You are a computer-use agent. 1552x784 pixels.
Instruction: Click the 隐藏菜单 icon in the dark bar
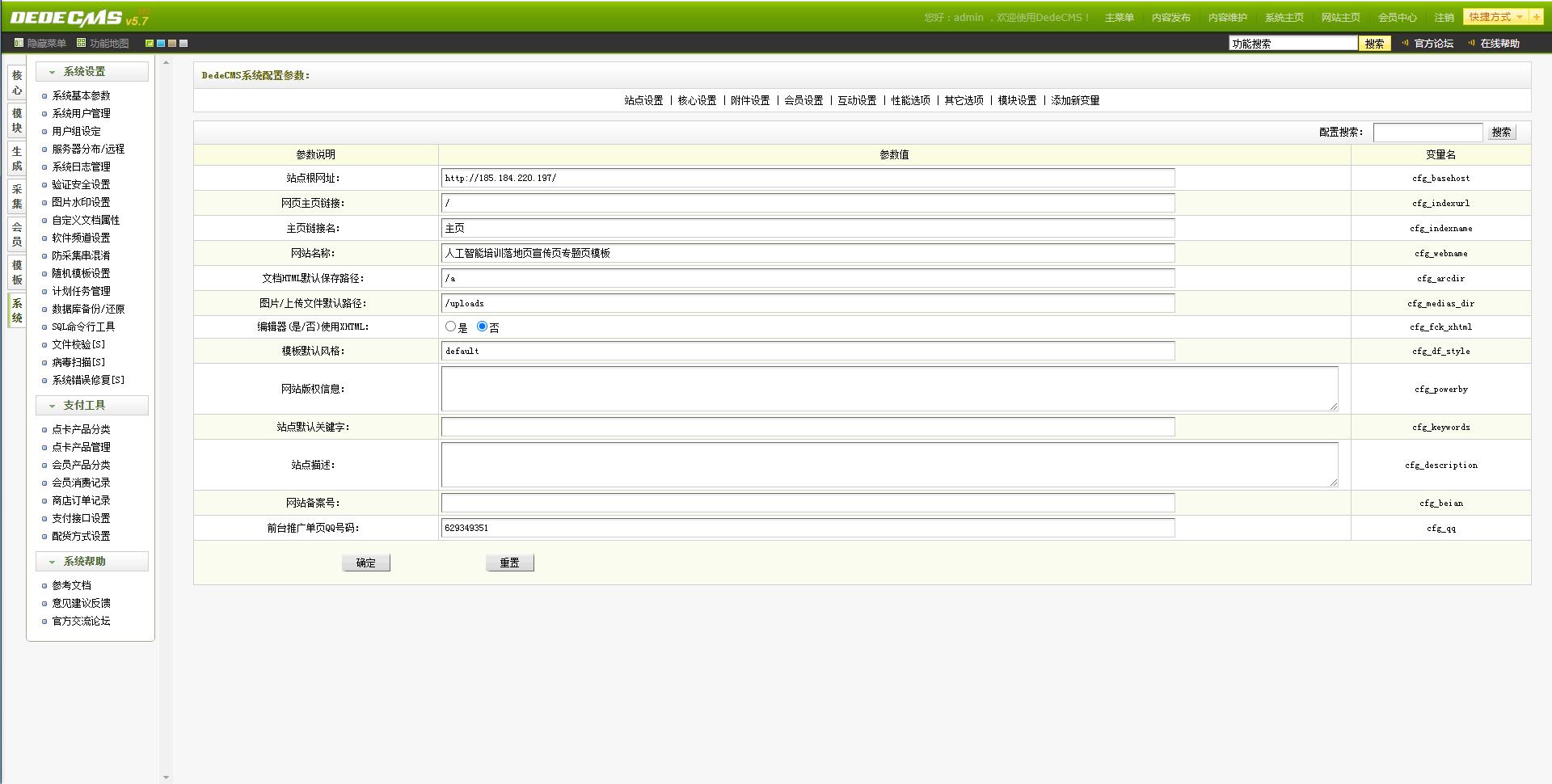click(19, 43)
